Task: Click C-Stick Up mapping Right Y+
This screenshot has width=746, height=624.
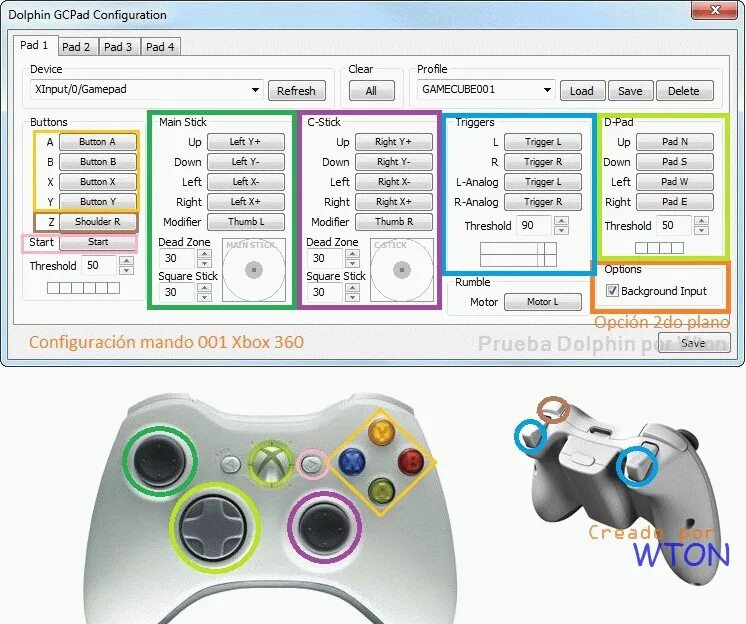Action: click(393, 142)
